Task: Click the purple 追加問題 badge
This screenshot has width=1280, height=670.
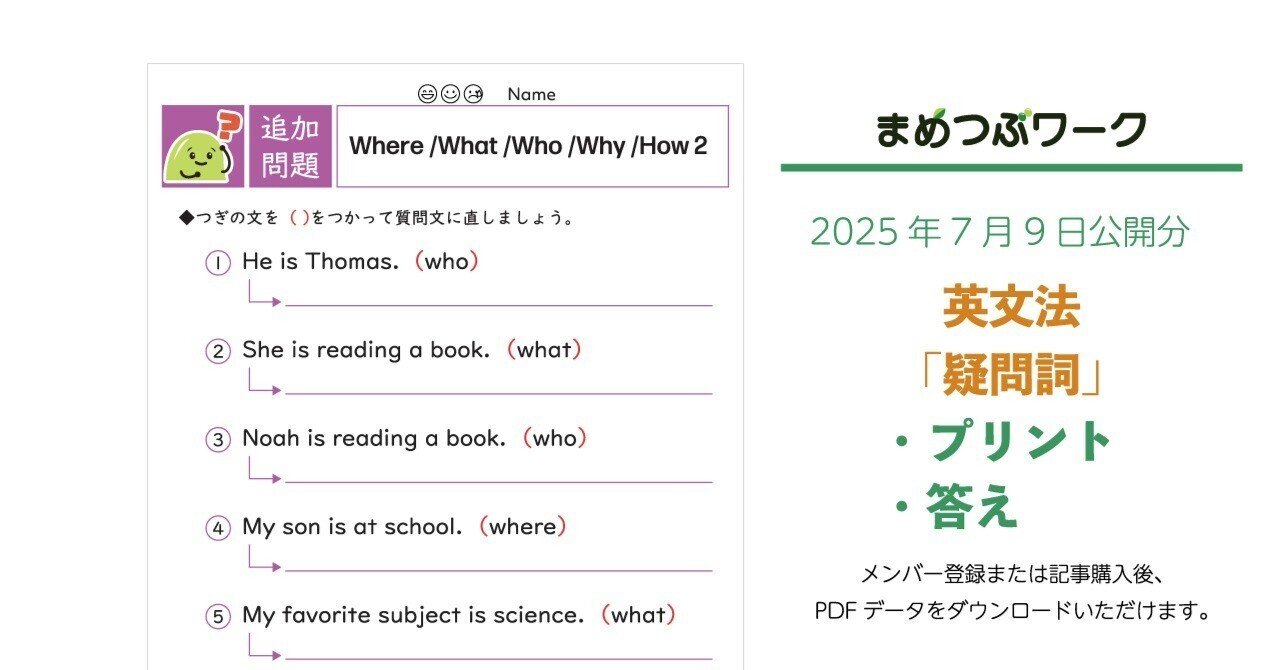Action: click(x=290, y=147)
